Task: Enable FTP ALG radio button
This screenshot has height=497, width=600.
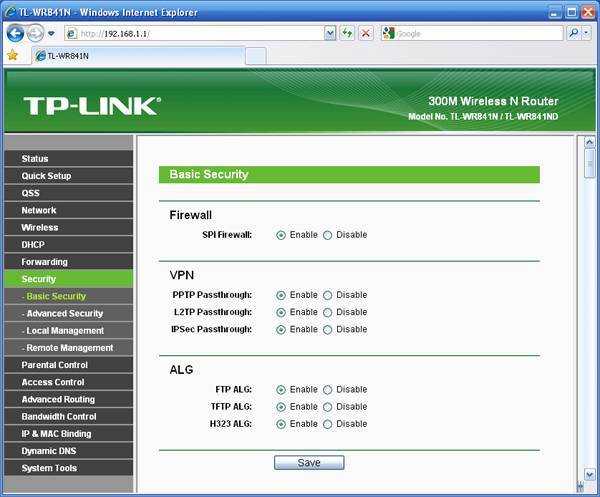Action: click(x=281, y=390)
